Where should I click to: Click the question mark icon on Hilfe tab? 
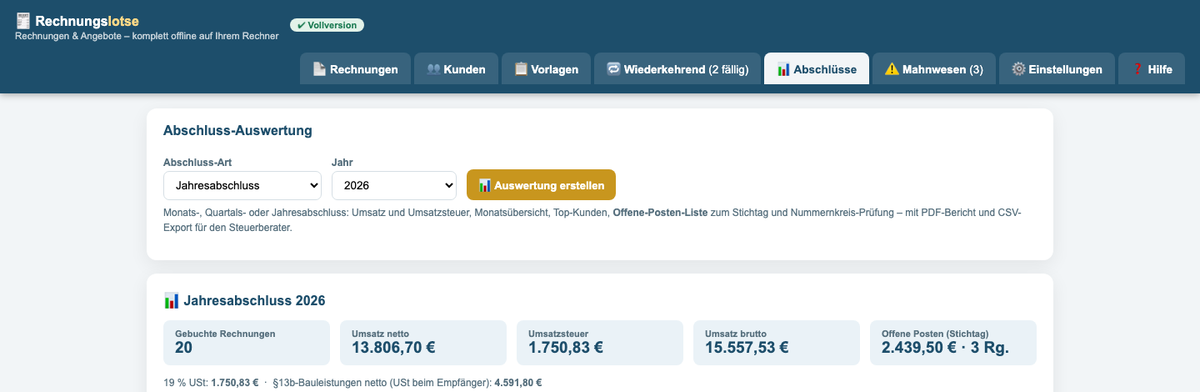pyautogui.click(x=1138, y=70)
